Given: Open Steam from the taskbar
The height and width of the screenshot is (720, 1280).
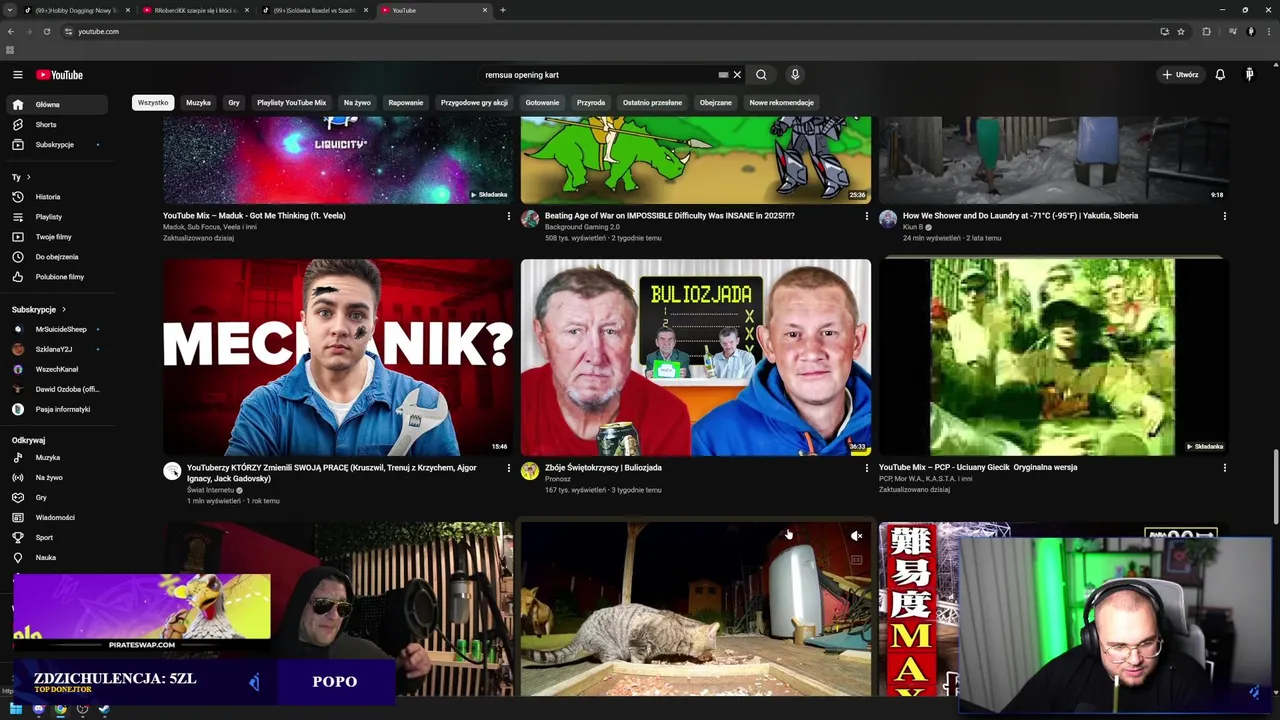Looking at the screenshot, I should 104,709.
